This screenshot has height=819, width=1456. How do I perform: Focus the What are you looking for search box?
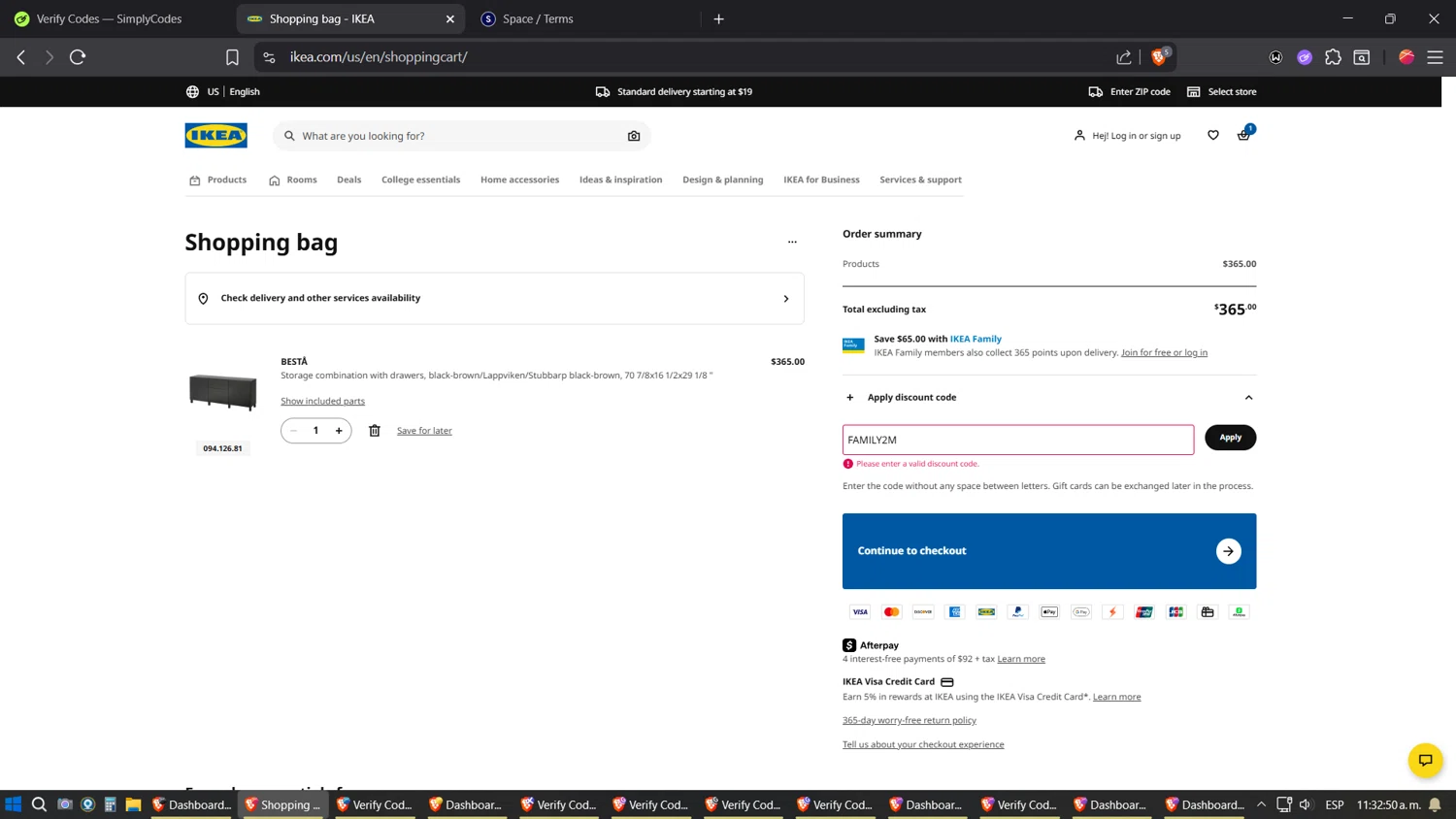pos(461,136)
